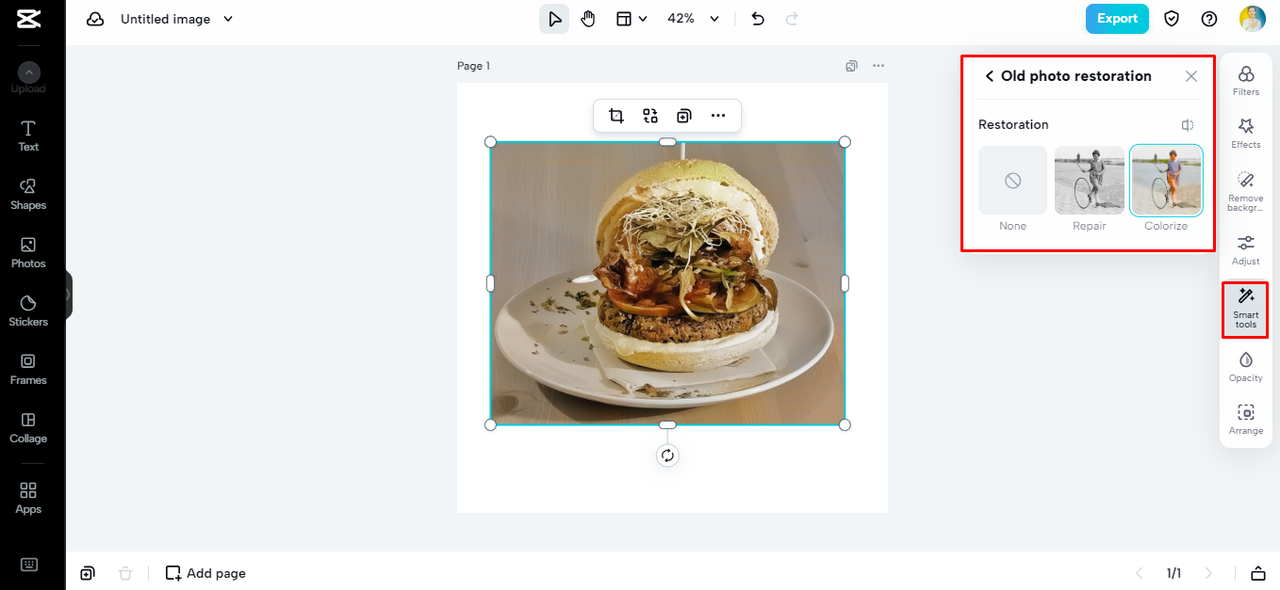This screenshot has width=1280, height=590.
Task: Click the CapCut logo icon
Action: pos(28,19)
